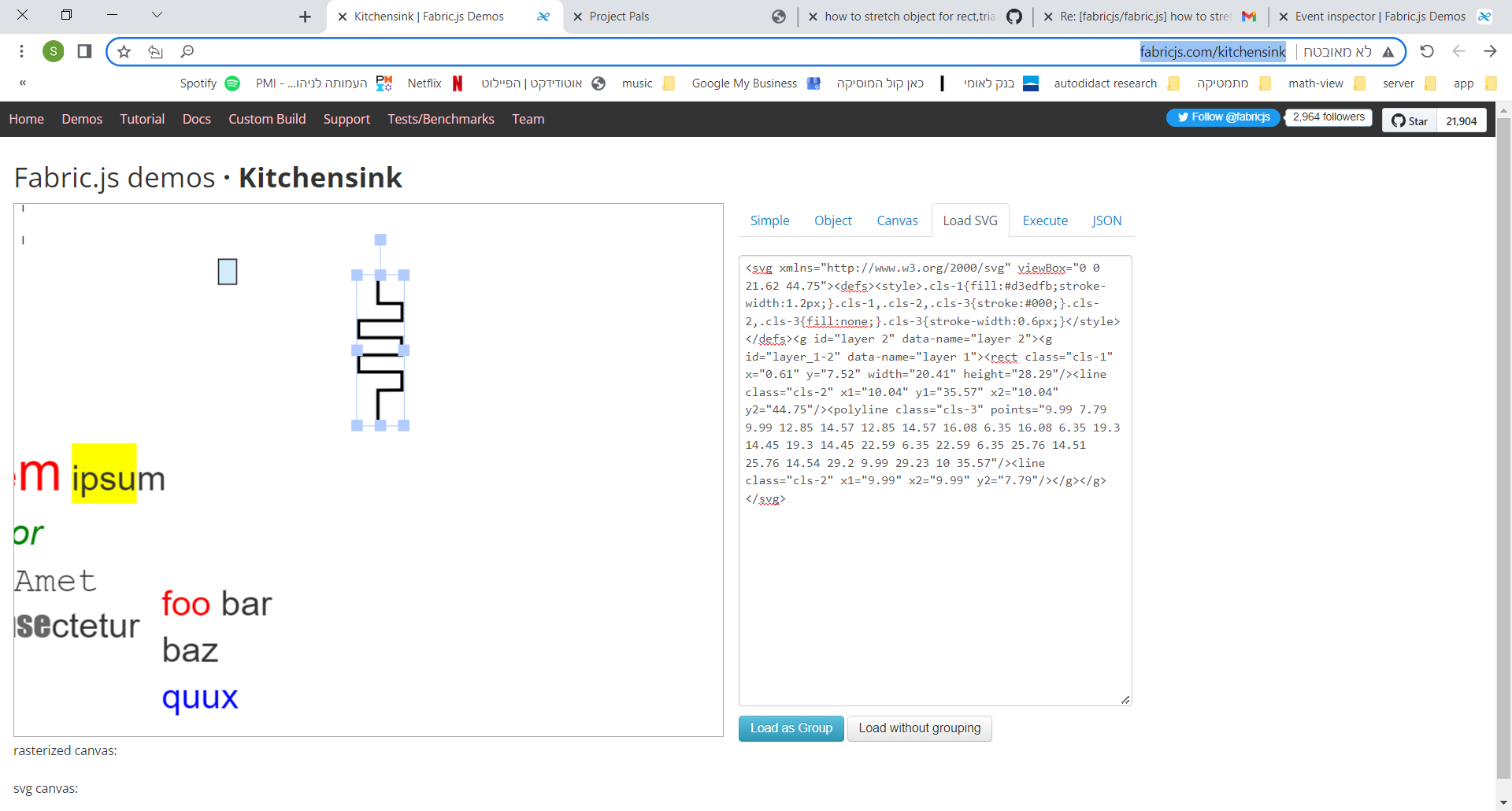Open the side panel icon
This screenshot has width=1512, height=811.
(x=83, y=50)
